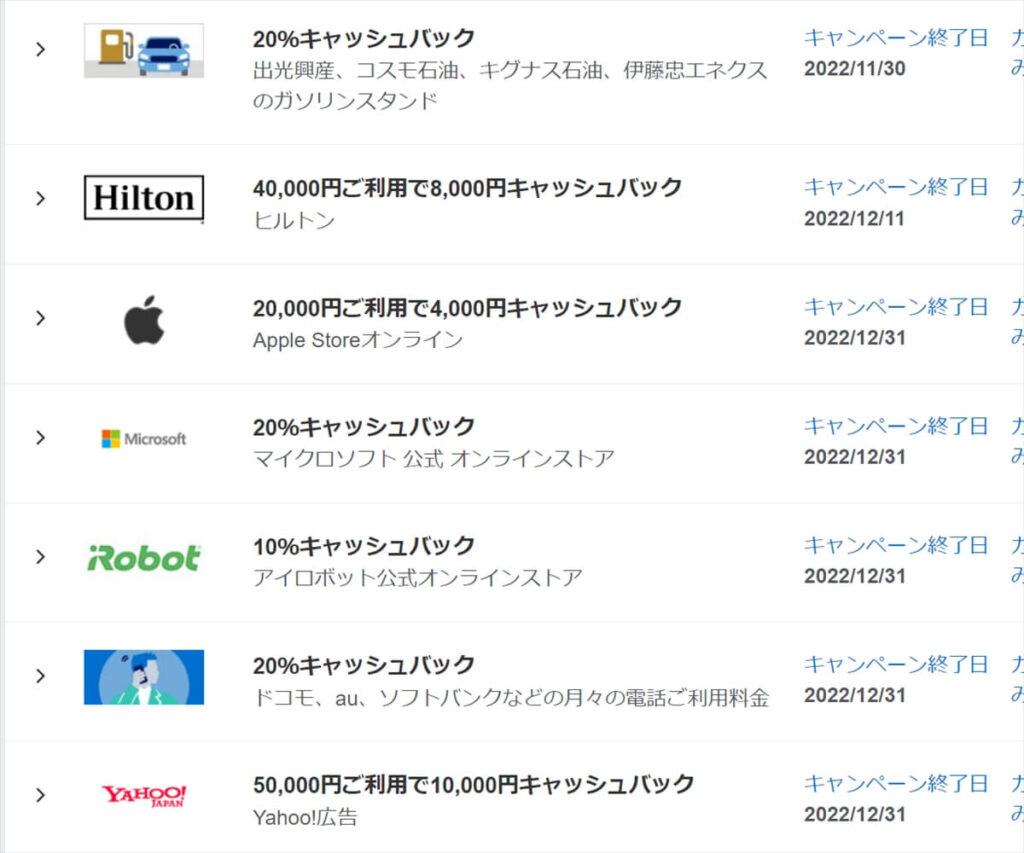Click キャンペーン終了日 for the Hilton offer
Viewport: 1024px width, 853px height.
[896, 187]
